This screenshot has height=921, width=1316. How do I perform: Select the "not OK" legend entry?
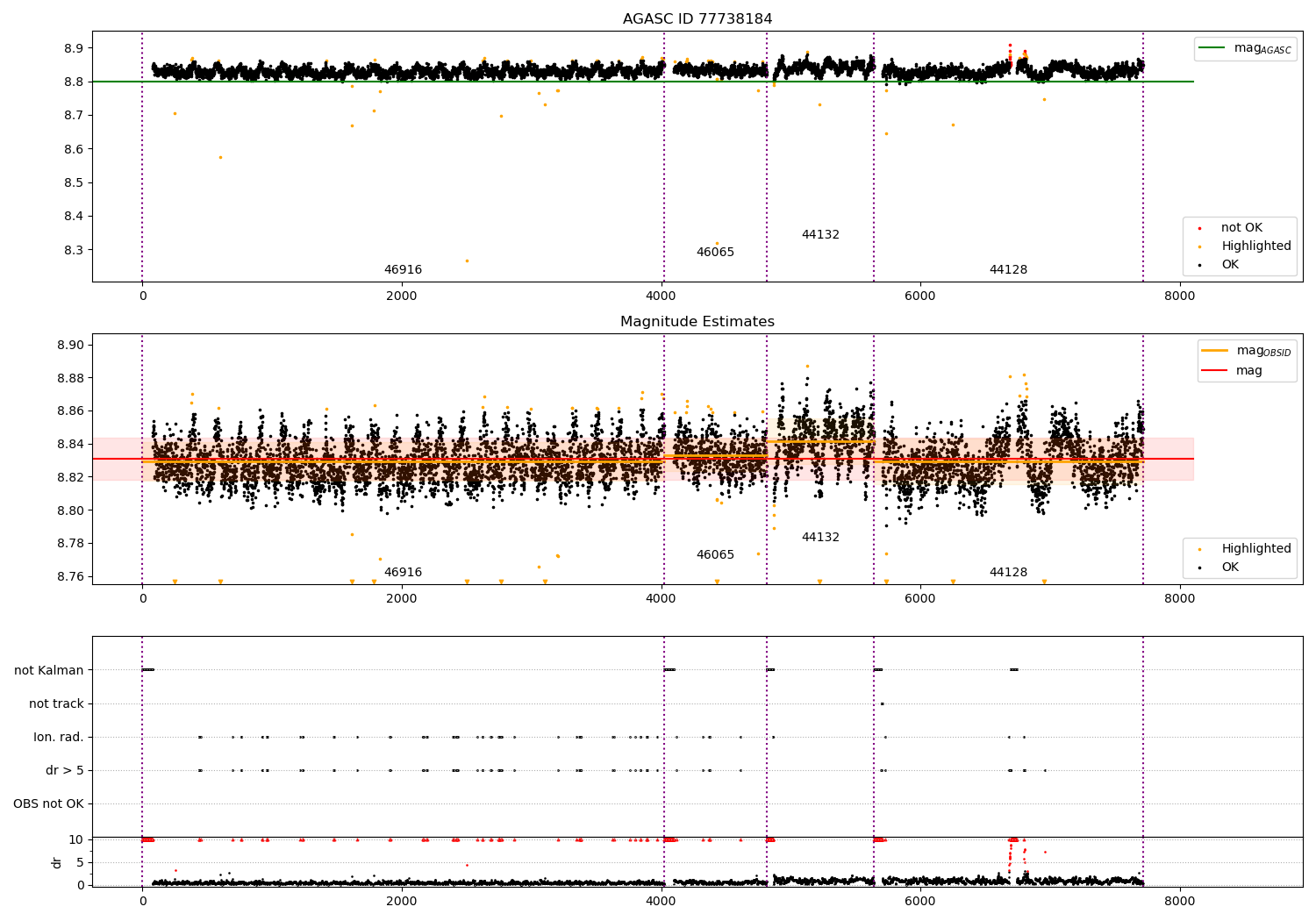[x=1242, y=228]
